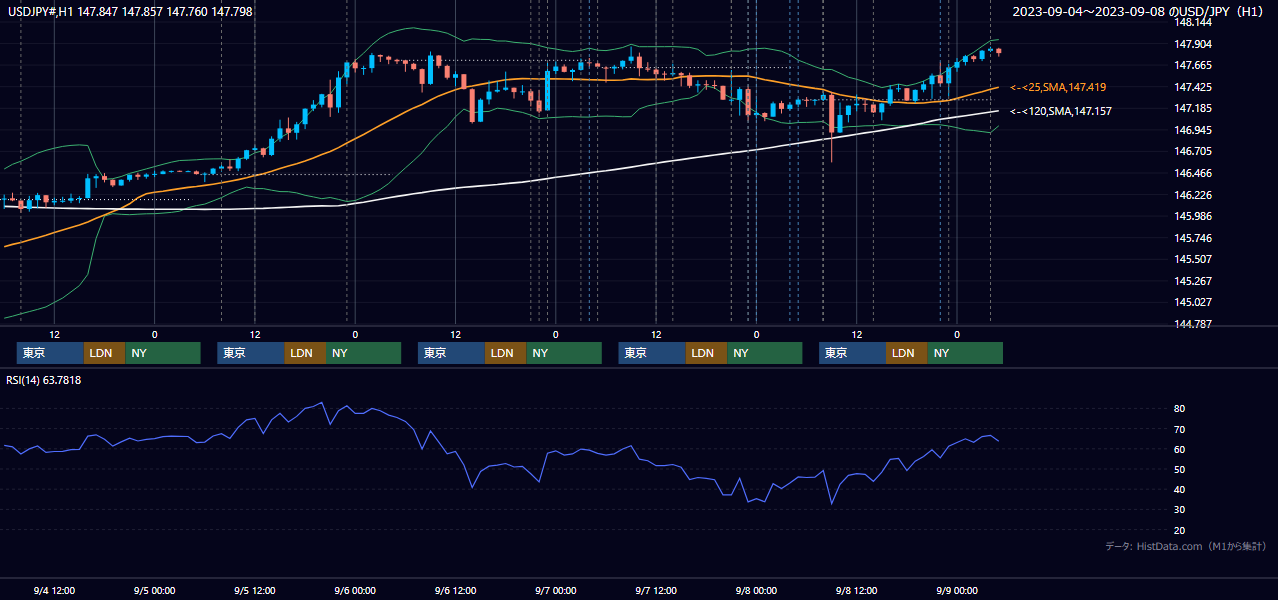
Task: Click price axis value 147.425
Action: 1193,87
